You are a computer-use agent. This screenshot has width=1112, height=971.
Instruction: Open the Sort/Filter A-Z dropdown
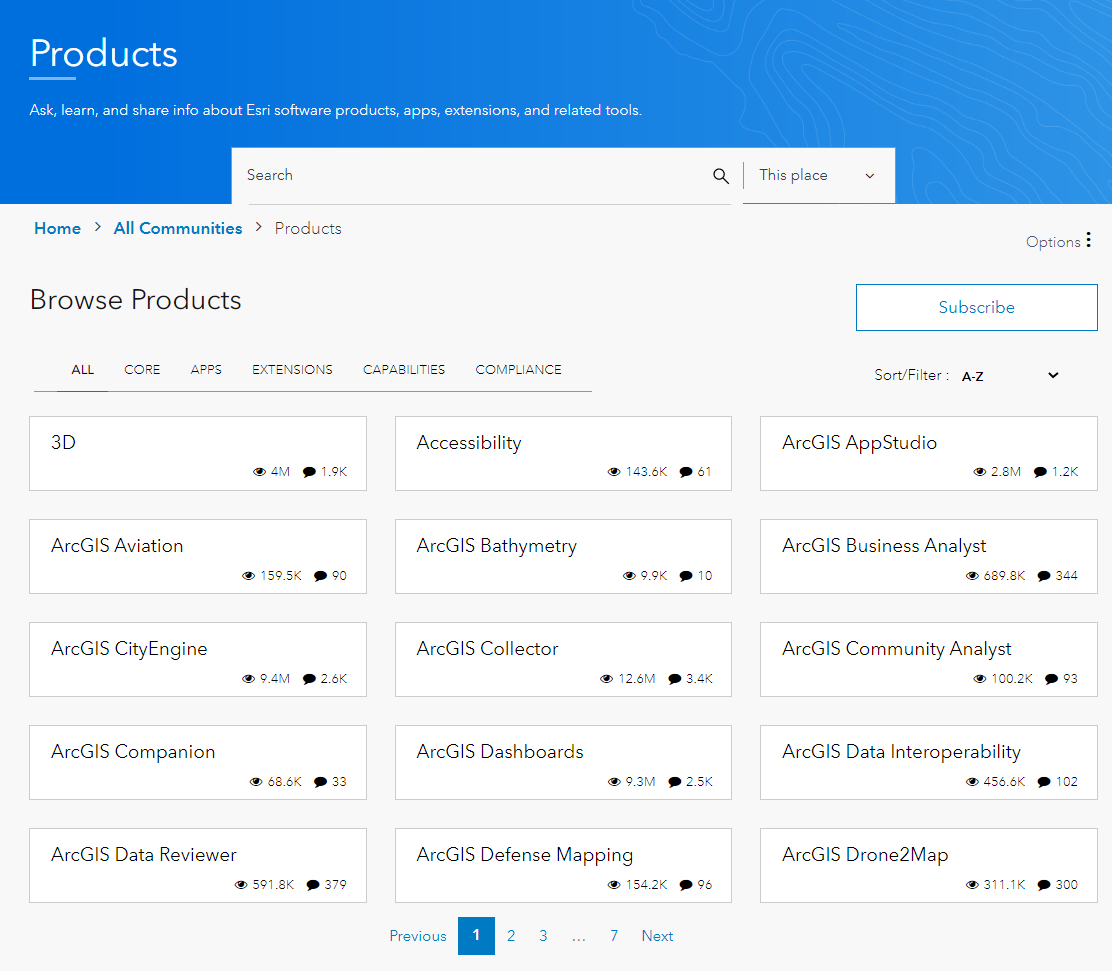pyautogui.click(x=1011, y=376)
